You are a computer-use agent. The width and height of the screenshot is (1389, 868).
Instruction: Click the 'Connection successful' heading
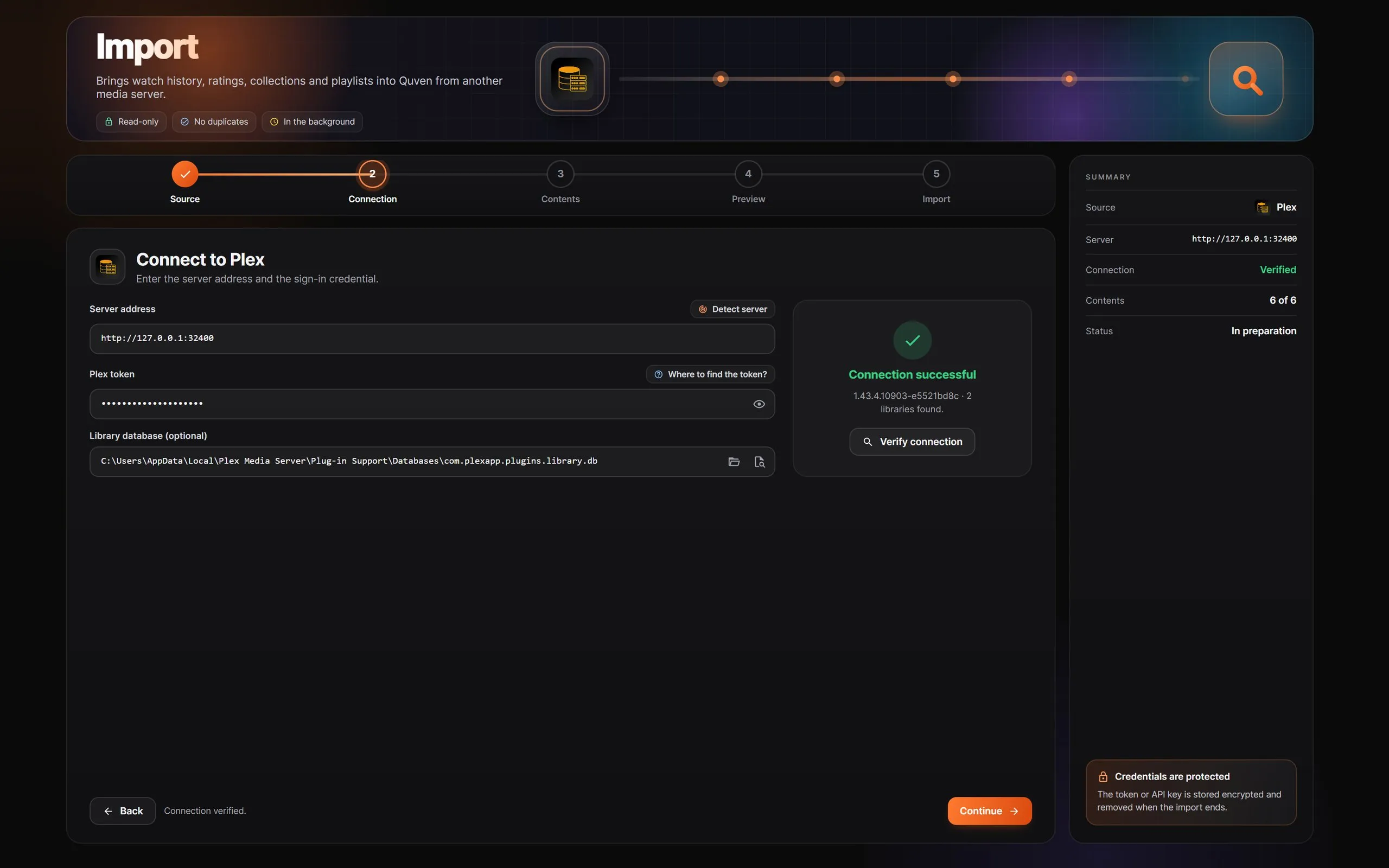coord(912,374)
